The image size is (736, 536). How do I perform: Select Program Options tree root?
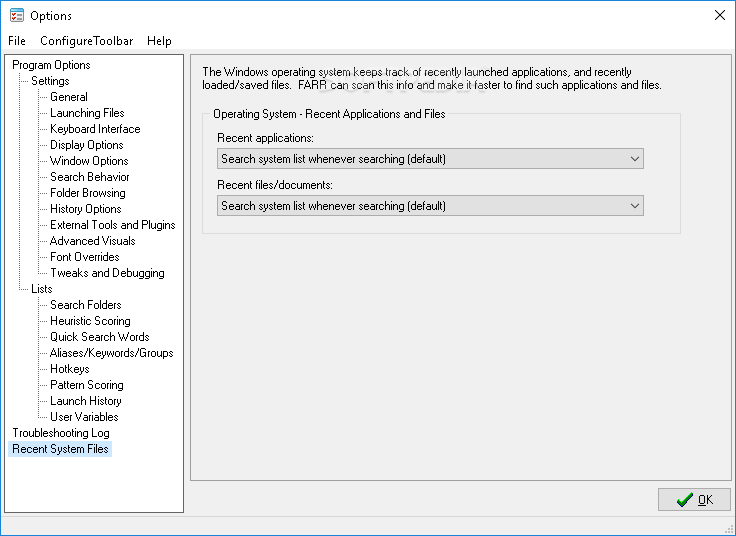click(x=51, y=65)
